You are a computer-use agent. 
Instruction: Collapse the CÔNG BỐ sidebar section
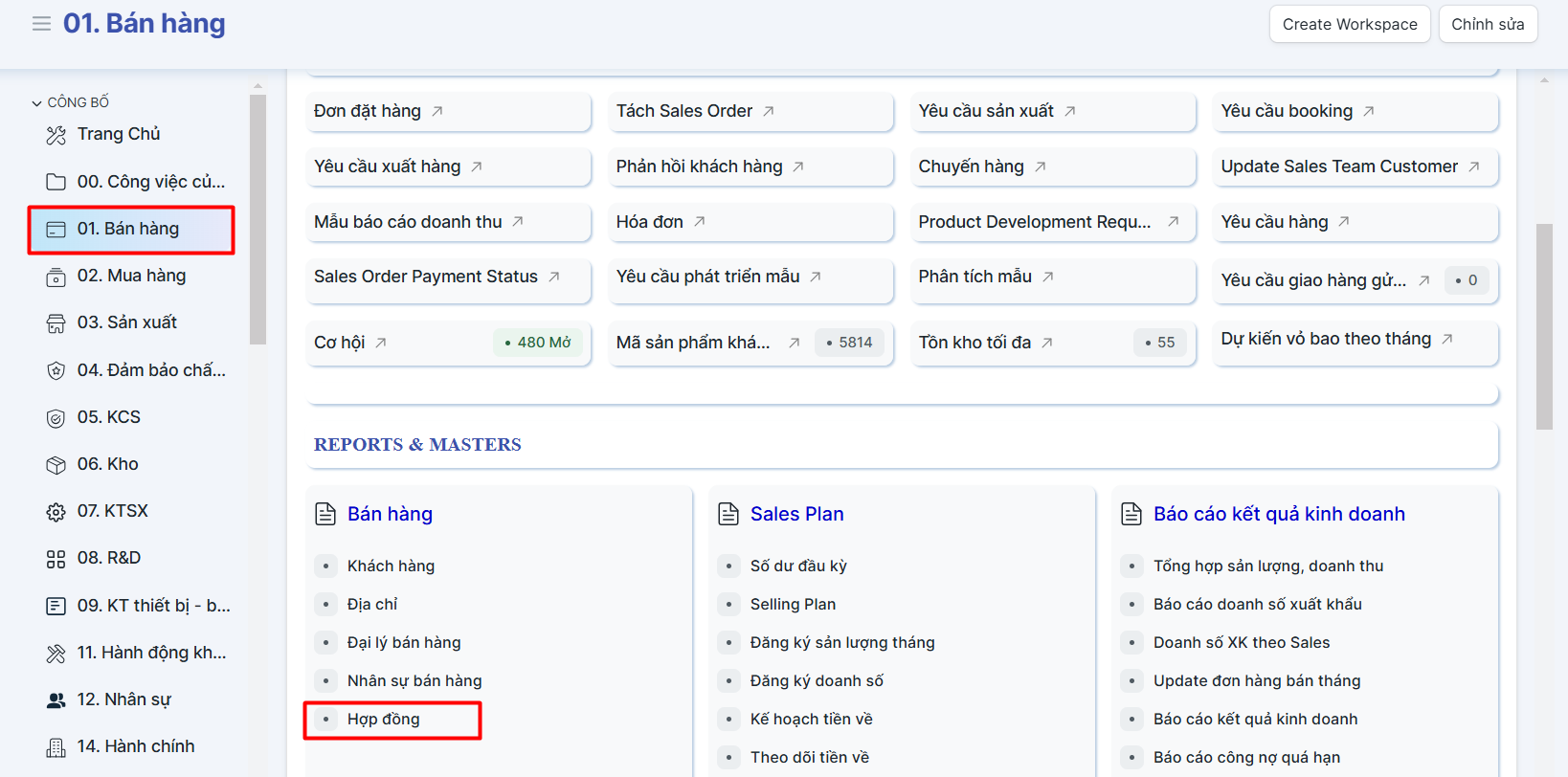(36, 102)
